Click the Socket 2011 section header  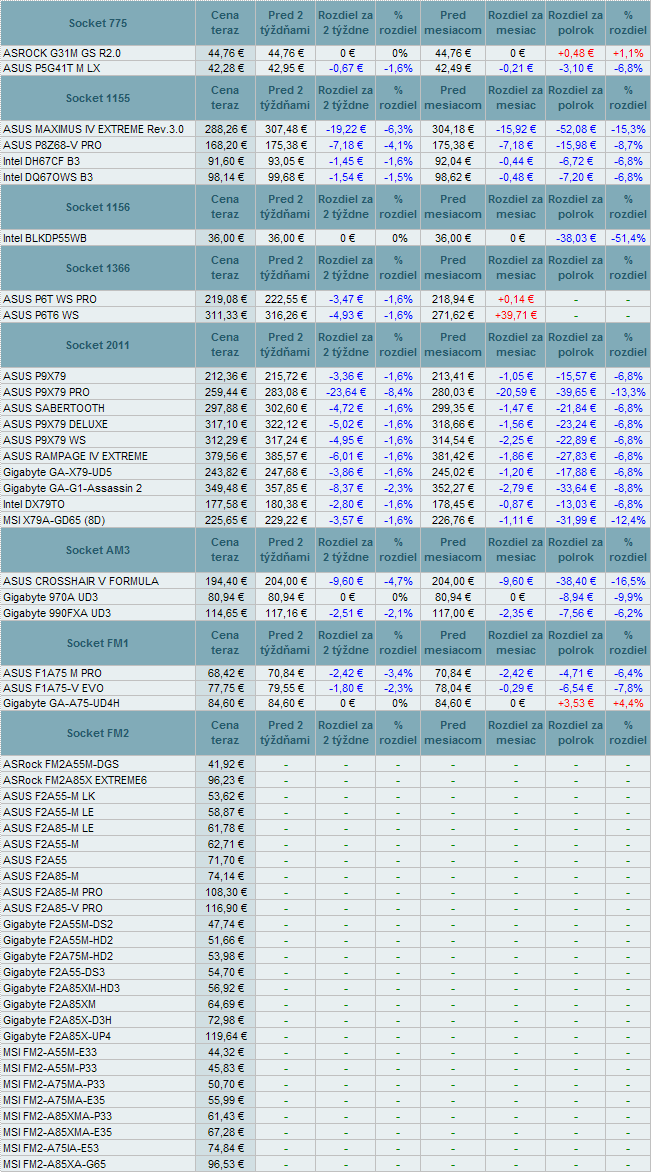98,345
